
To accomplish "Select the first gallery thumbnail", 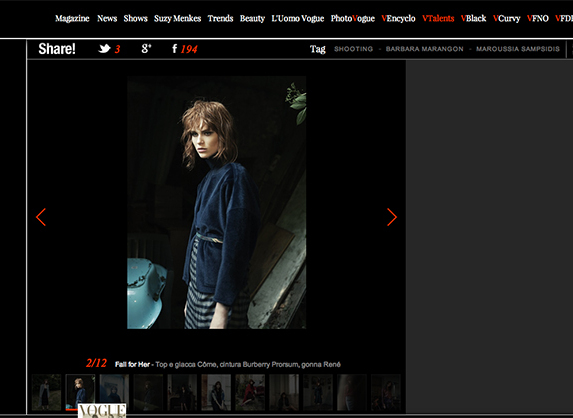I will click(x=46, y=392).
